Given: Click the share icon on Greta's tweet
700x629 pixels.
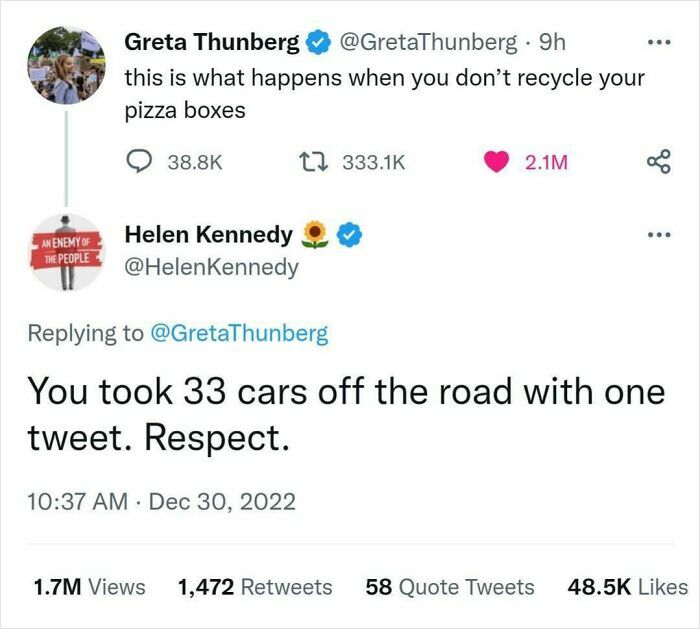Looking at the screenshot, I should [657, 162].
